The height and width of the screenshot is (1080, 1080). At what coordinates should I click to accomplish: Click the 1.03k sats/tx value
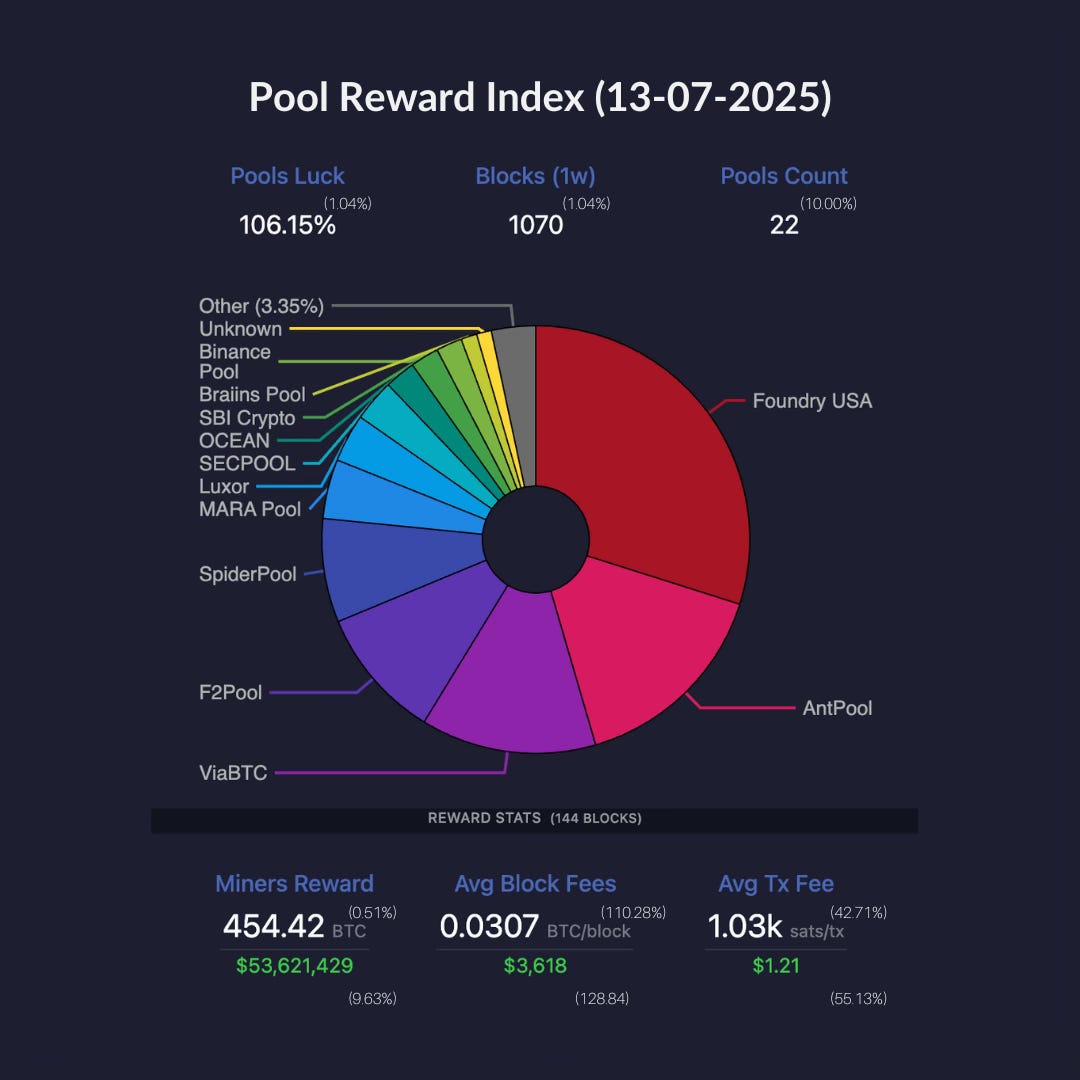(776, 926)
